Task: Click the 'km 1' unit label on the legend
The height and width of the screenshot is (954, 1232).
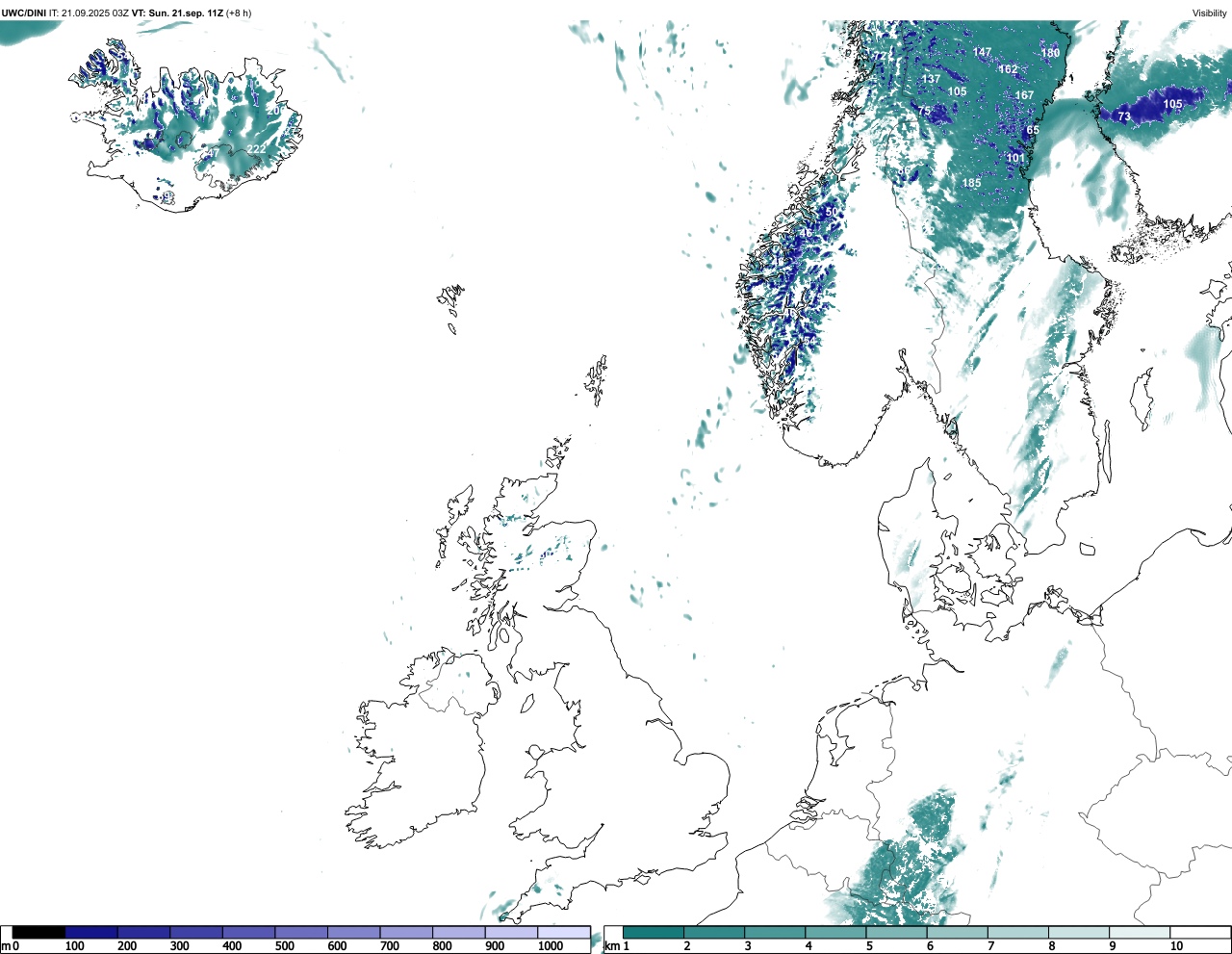Action: click(617, 946)
